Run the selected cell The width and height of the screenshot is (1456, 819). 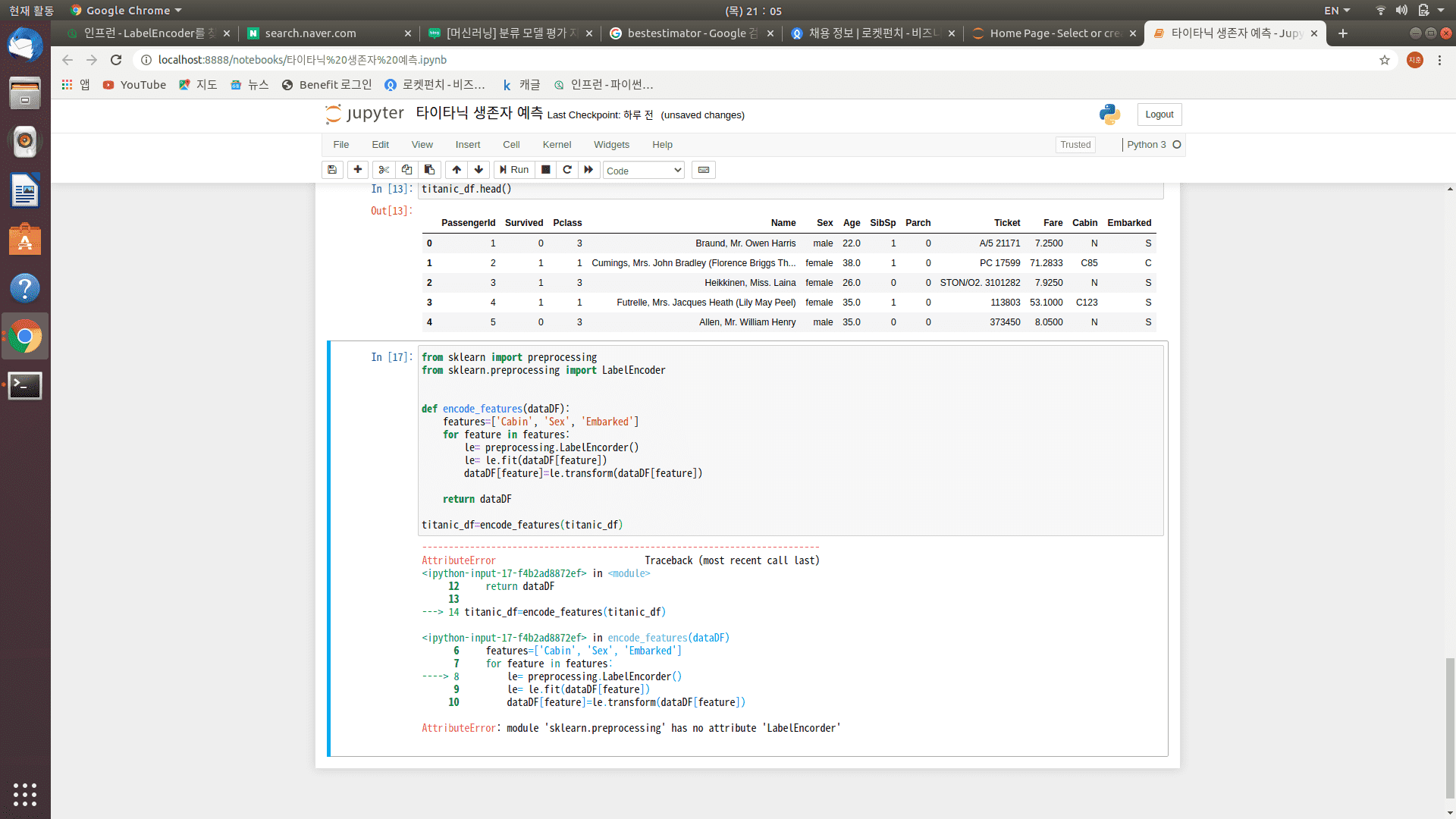[514, 170]
